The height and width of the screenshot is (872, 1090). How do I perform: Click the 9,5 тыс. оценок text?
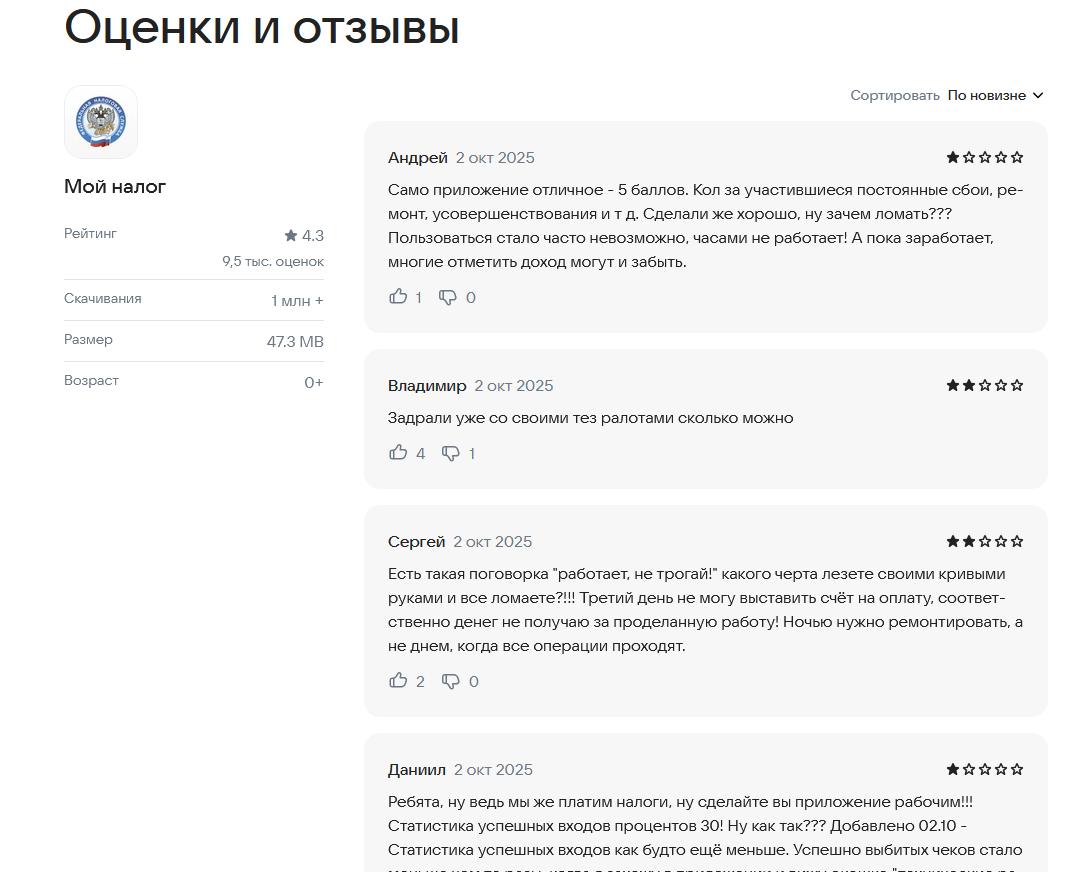272,261
